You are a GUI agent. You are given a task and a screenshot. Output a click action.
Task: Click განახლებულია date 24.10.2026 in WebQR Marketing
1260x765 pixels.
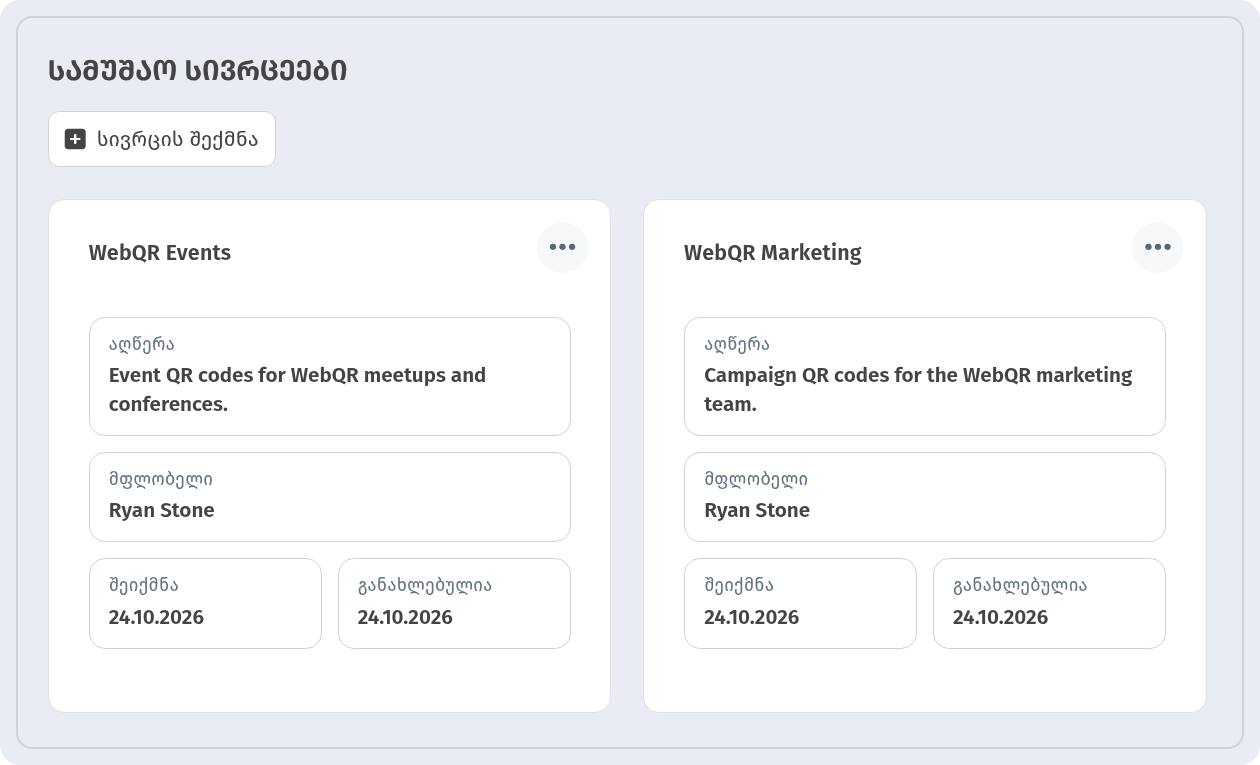tap(1000, 617)
